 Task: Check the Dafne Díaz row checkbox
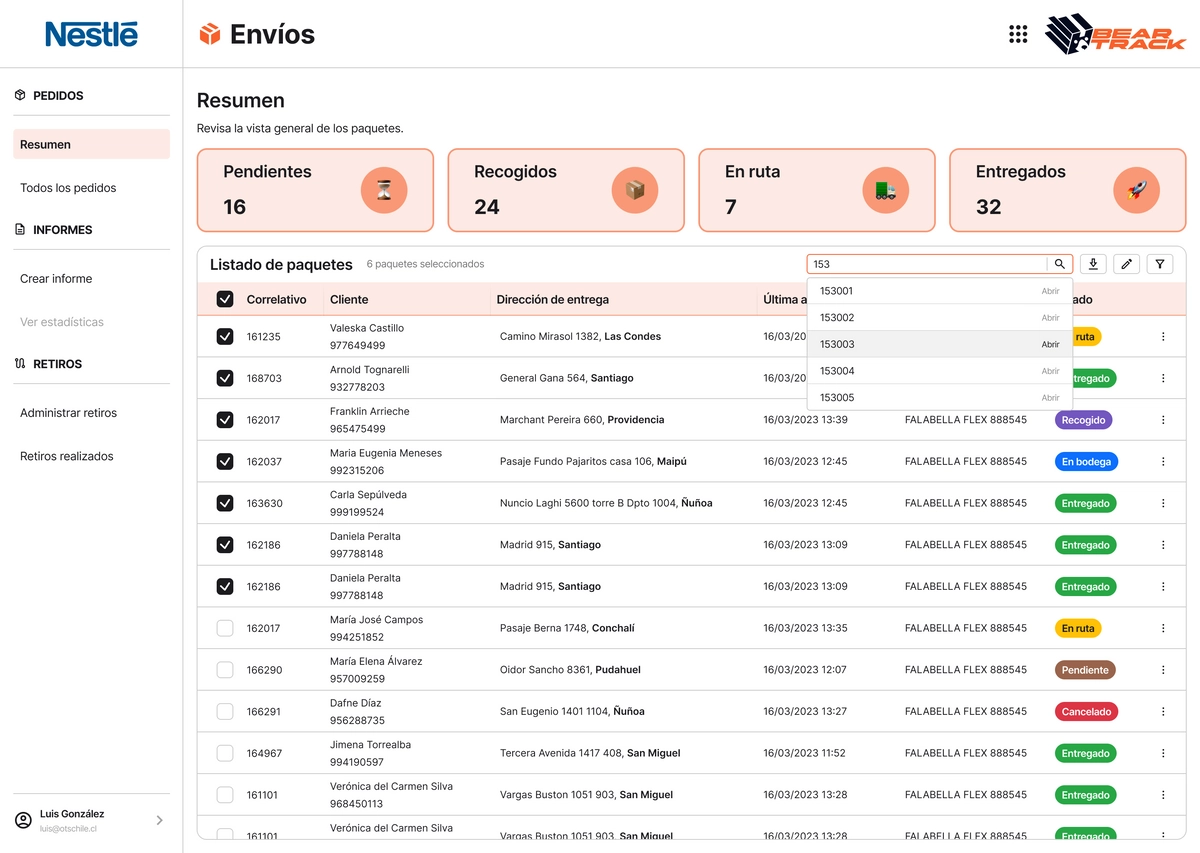tap(225, 712)
